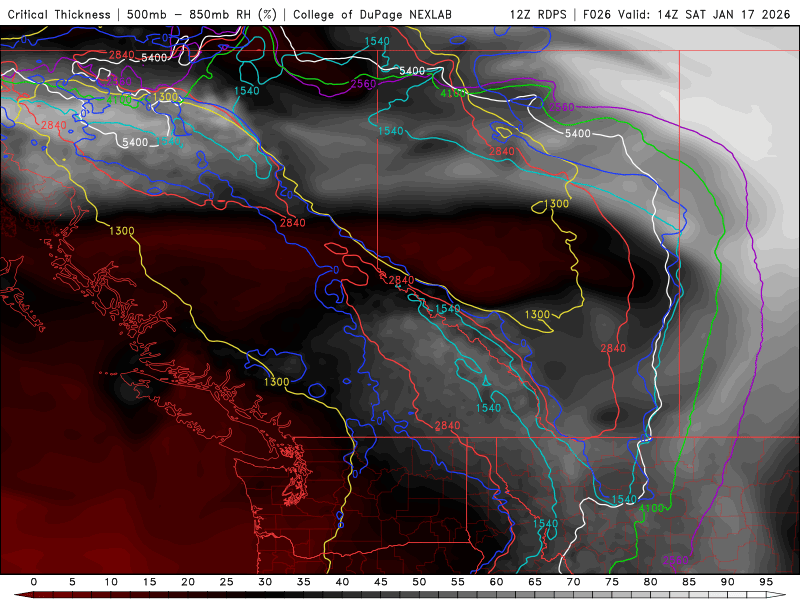The height and width of the screenshot is (600, 800).
Task: Select the "12Z RDPS" model run text
Action: (538, 15)
